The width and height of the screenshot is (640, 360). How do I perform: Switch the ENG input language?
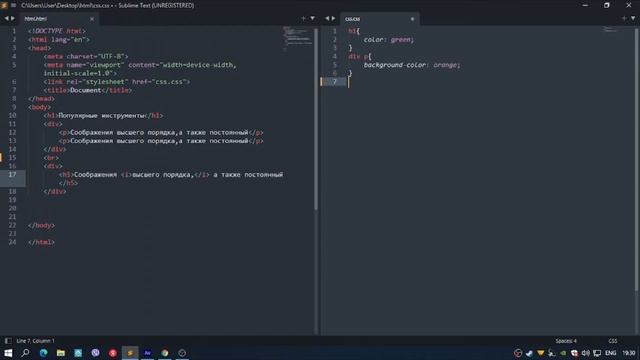(x=611, y=353)
